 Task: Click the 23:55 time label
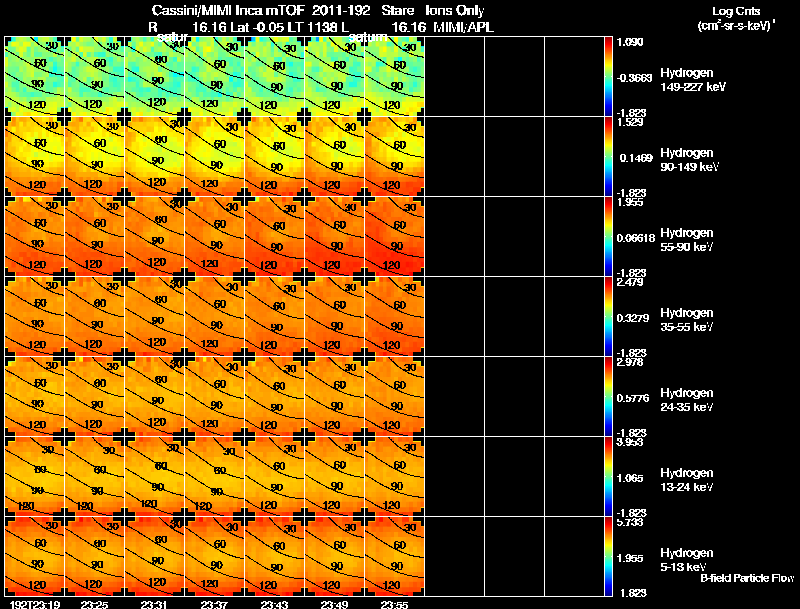(394, 604)
